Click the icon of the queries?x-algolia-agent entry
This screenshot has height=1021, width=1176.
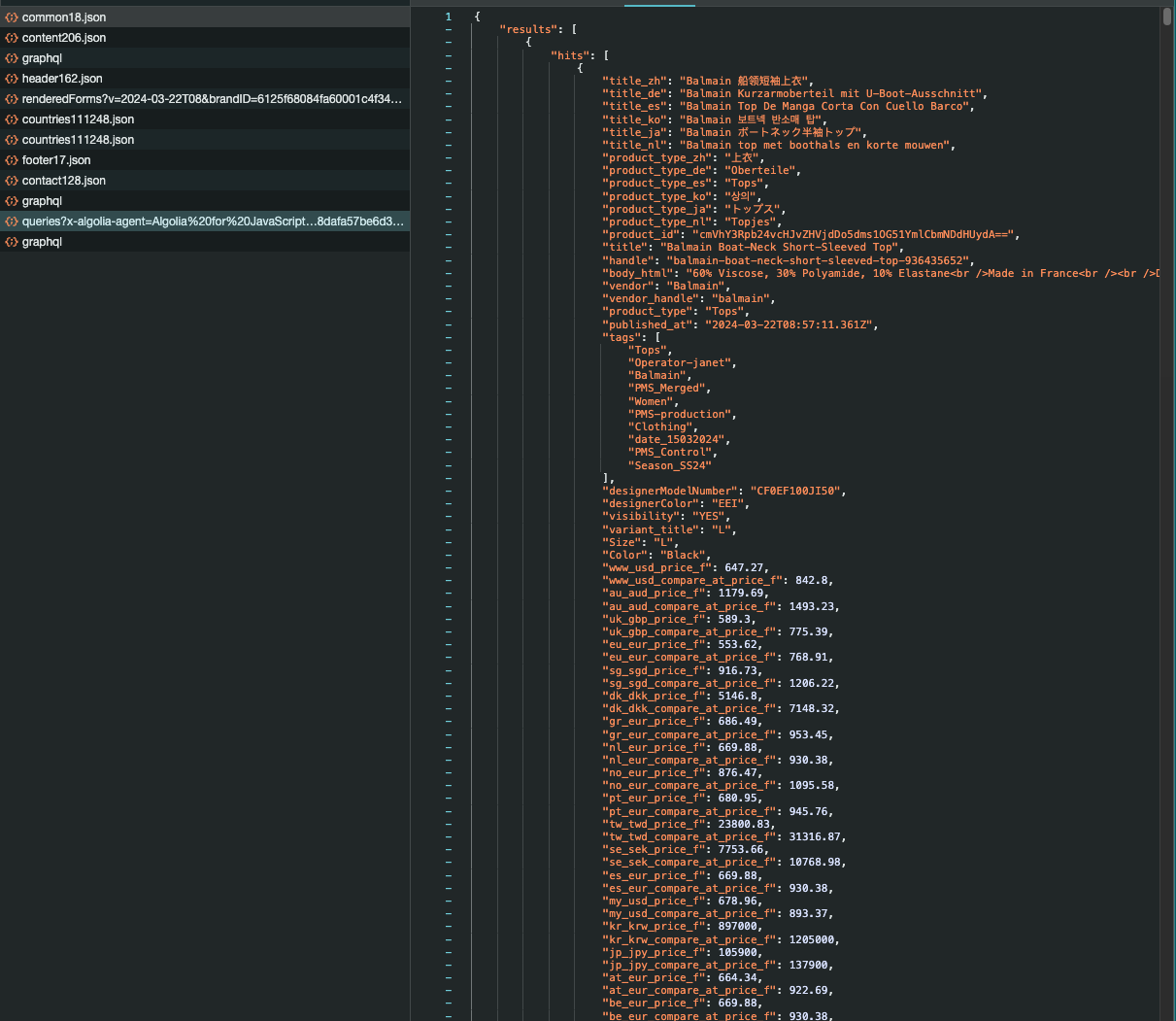[12, 221]
